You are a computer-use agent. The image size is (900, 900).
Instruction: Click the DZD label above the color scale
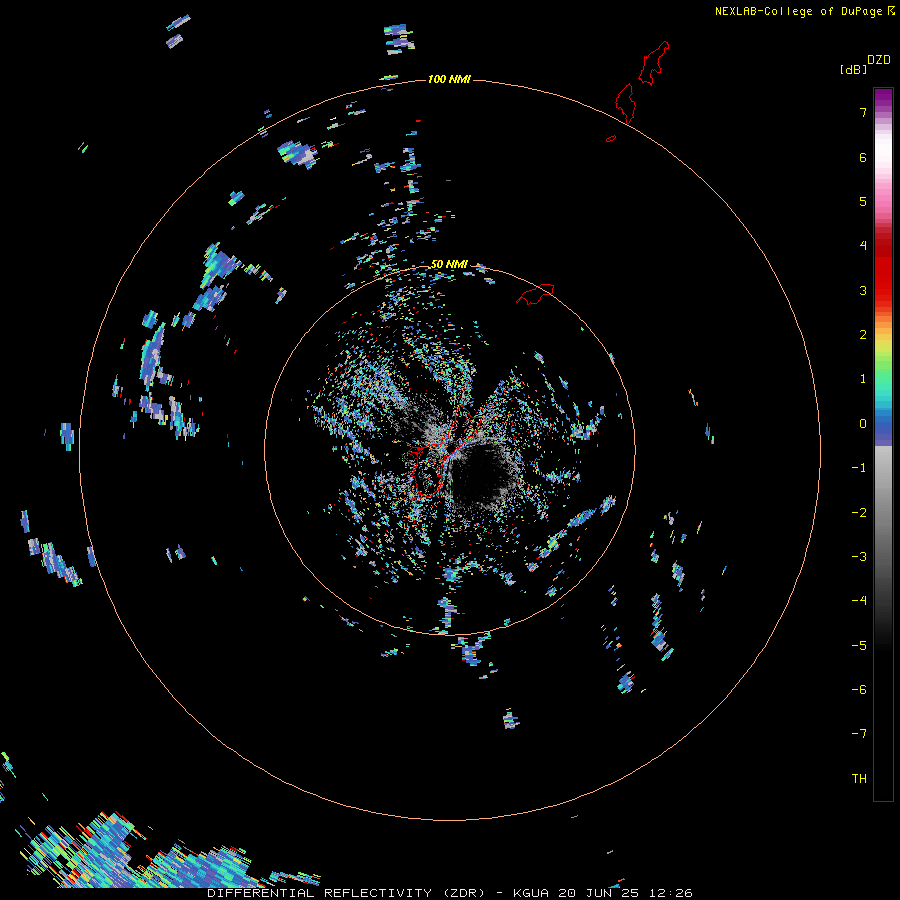coord(878,60)
